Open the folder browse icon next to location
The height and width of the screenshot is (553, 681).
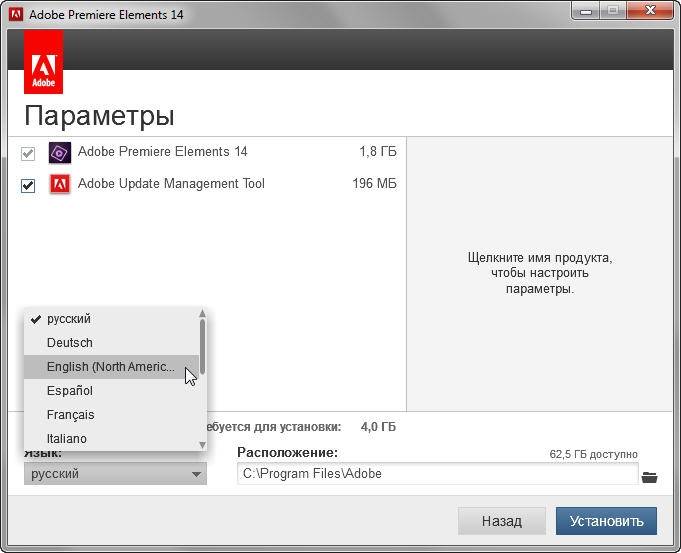[x=650, y=477]
